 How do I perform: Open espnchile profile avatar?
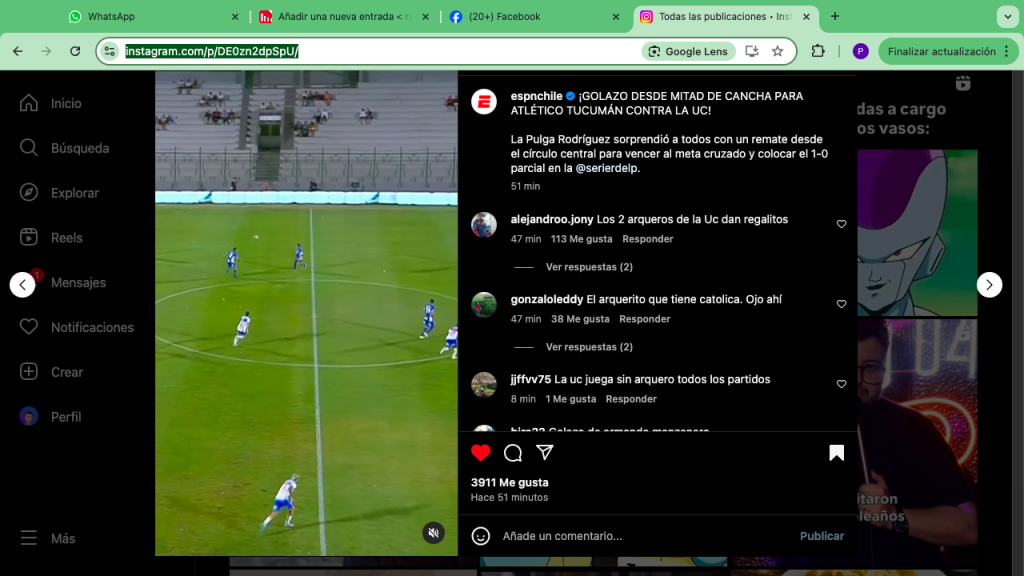click(x=484, y=102)
